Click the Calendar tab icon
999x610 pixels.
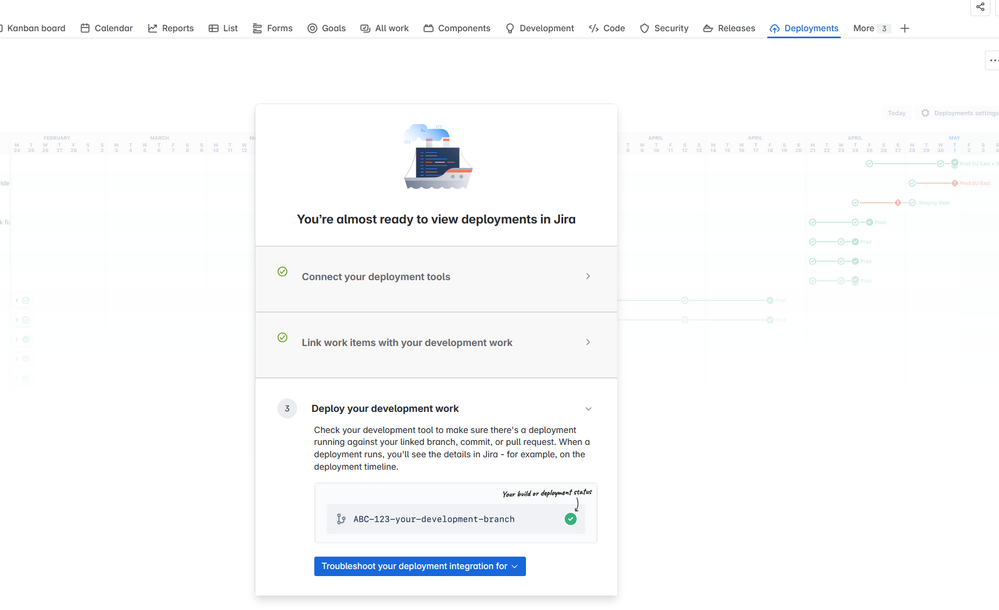(85, 28)
